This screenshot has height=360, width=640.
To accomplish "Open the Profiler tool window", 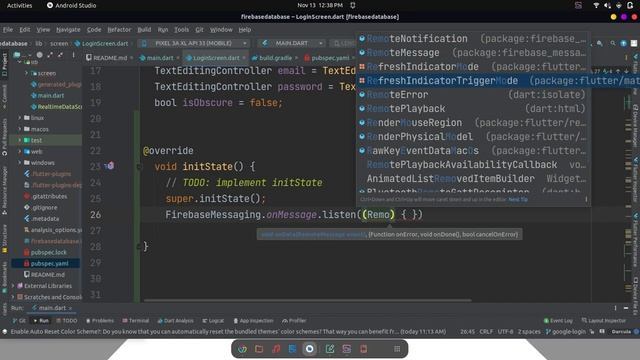I will (x=294, y=321).
